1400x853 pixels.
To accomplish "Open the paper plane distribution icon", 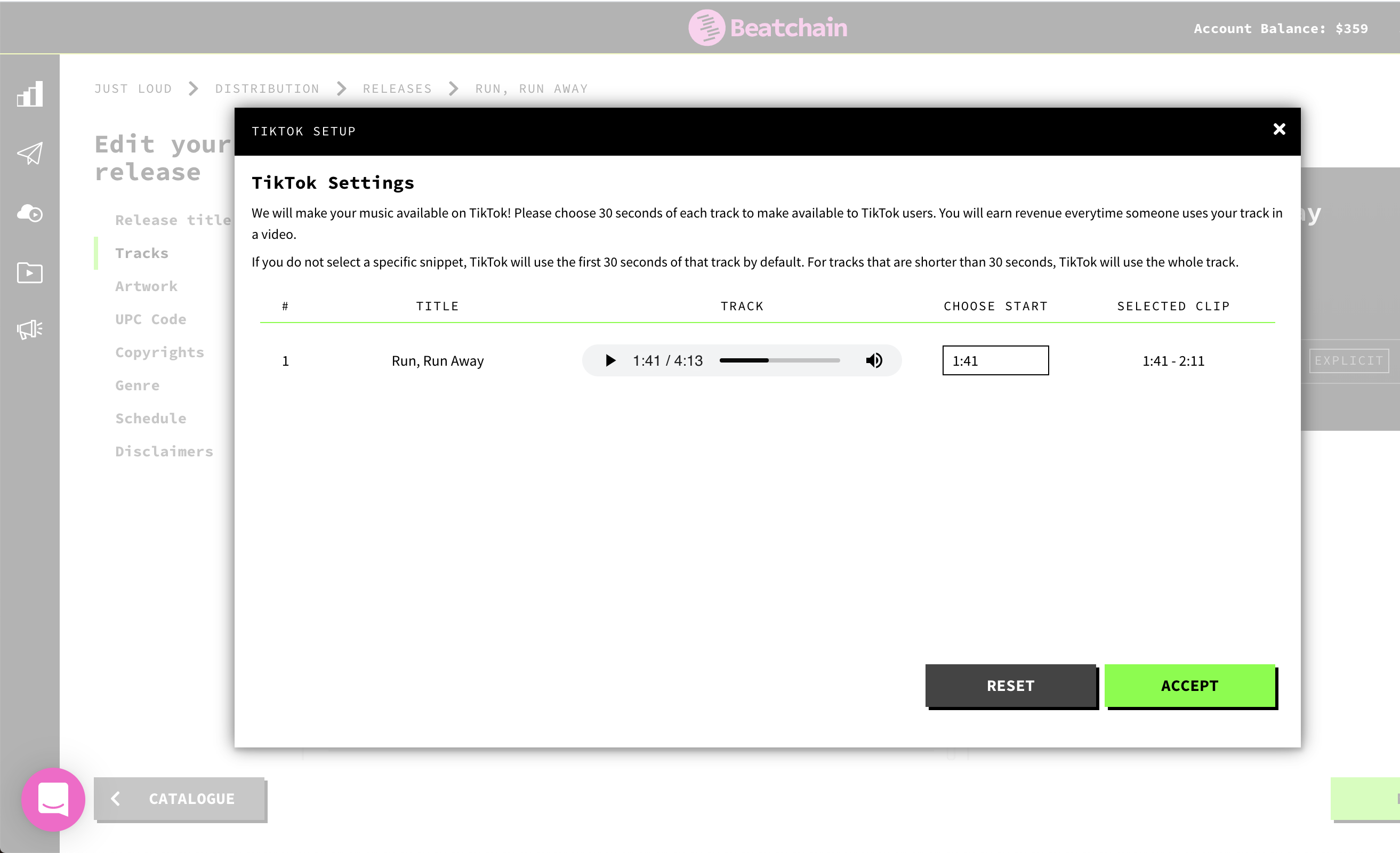I will point(29,154).
